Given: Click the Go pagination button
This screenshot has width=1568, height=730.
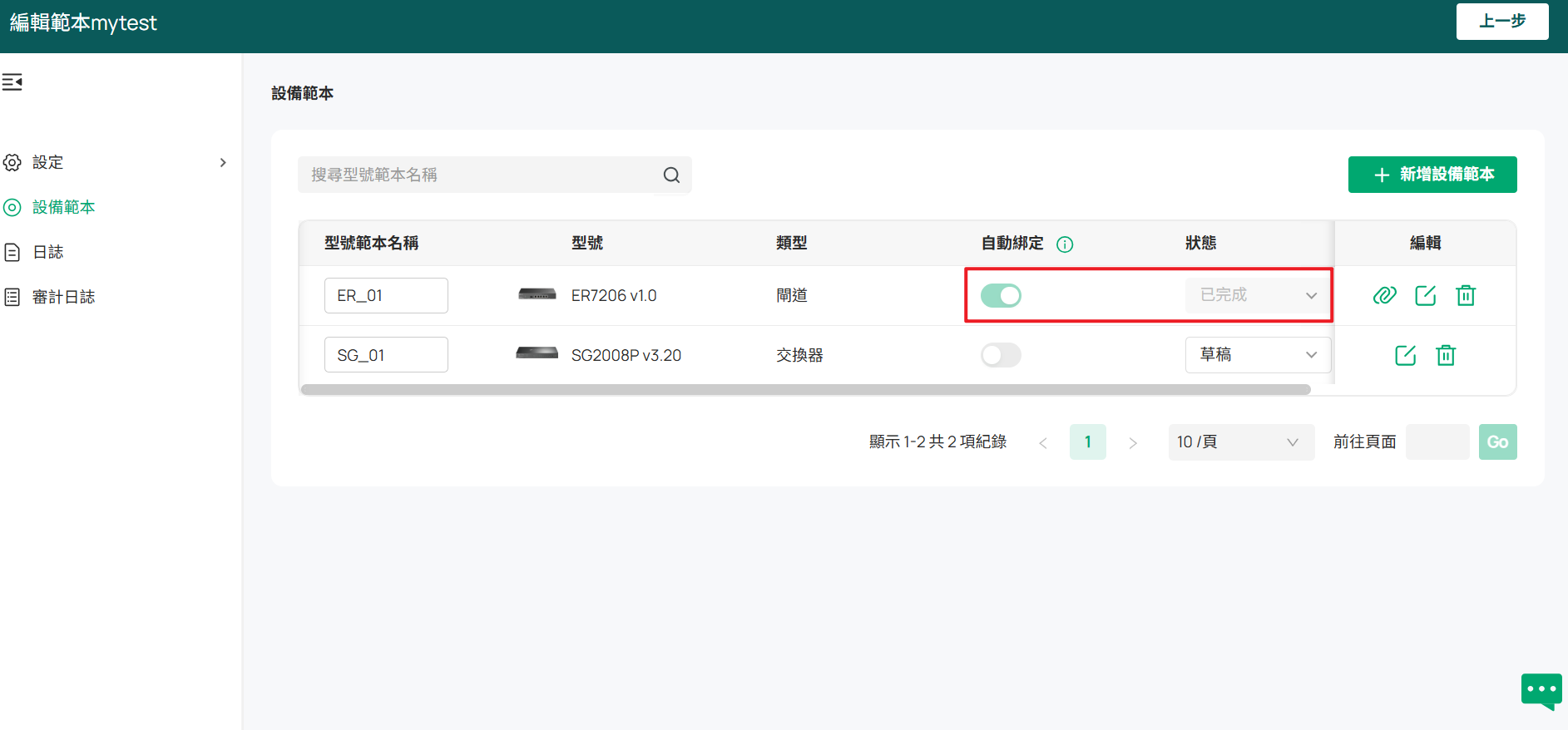Looking at the screenshot, I should [1498, 442].
